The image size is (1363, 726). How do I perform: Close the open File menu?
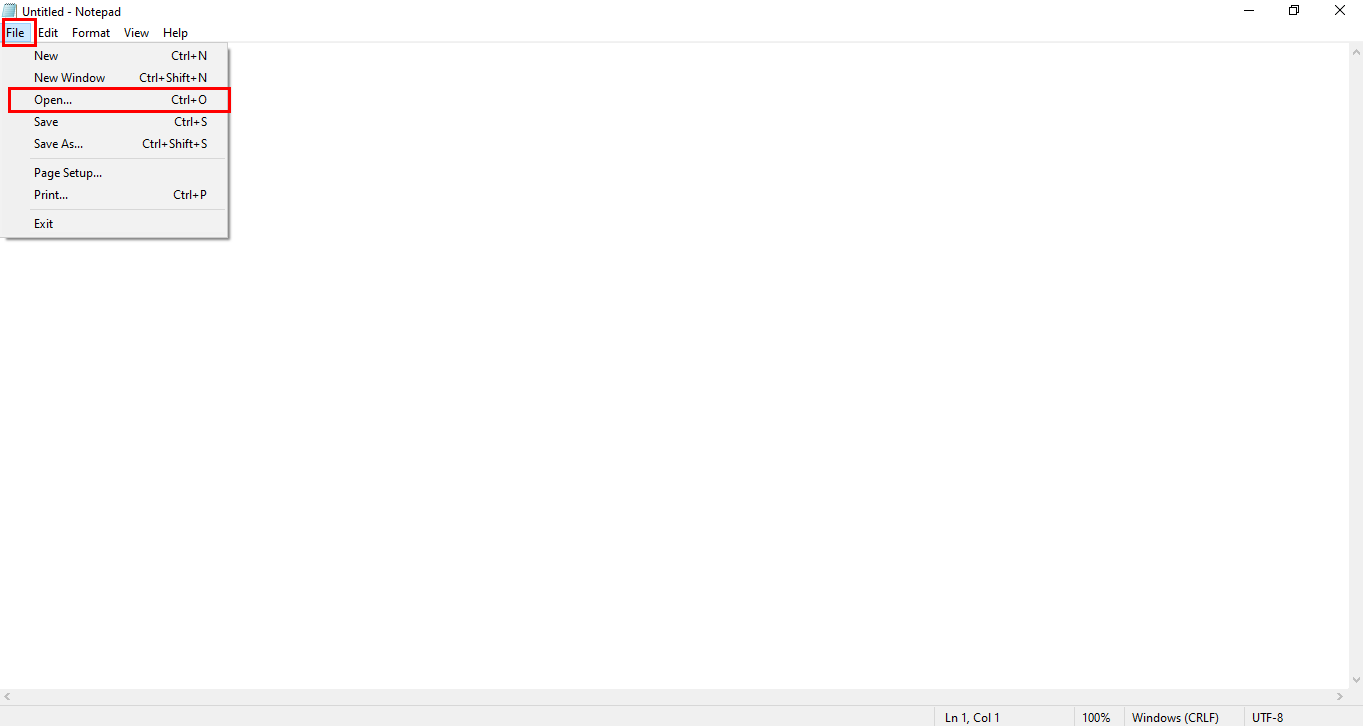pyautogui.click(x=15, y=33)
